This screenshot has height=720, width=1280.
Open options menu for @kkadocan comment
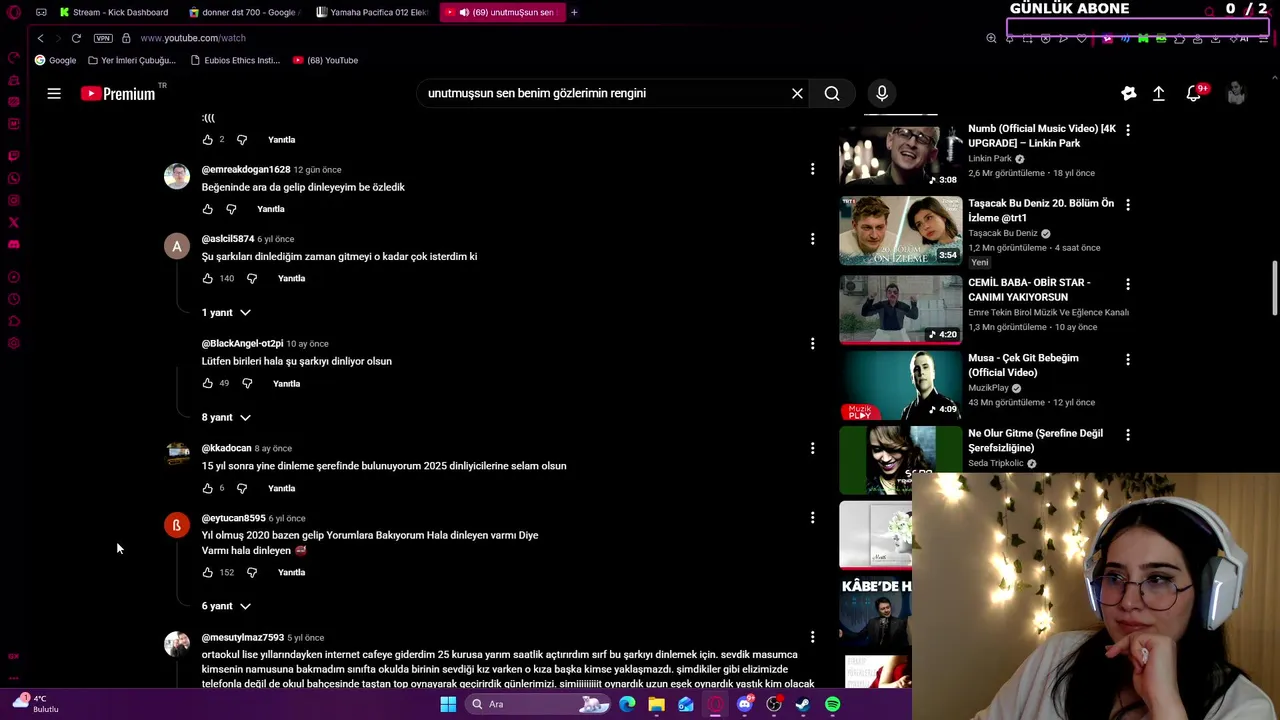click(812, 448)
